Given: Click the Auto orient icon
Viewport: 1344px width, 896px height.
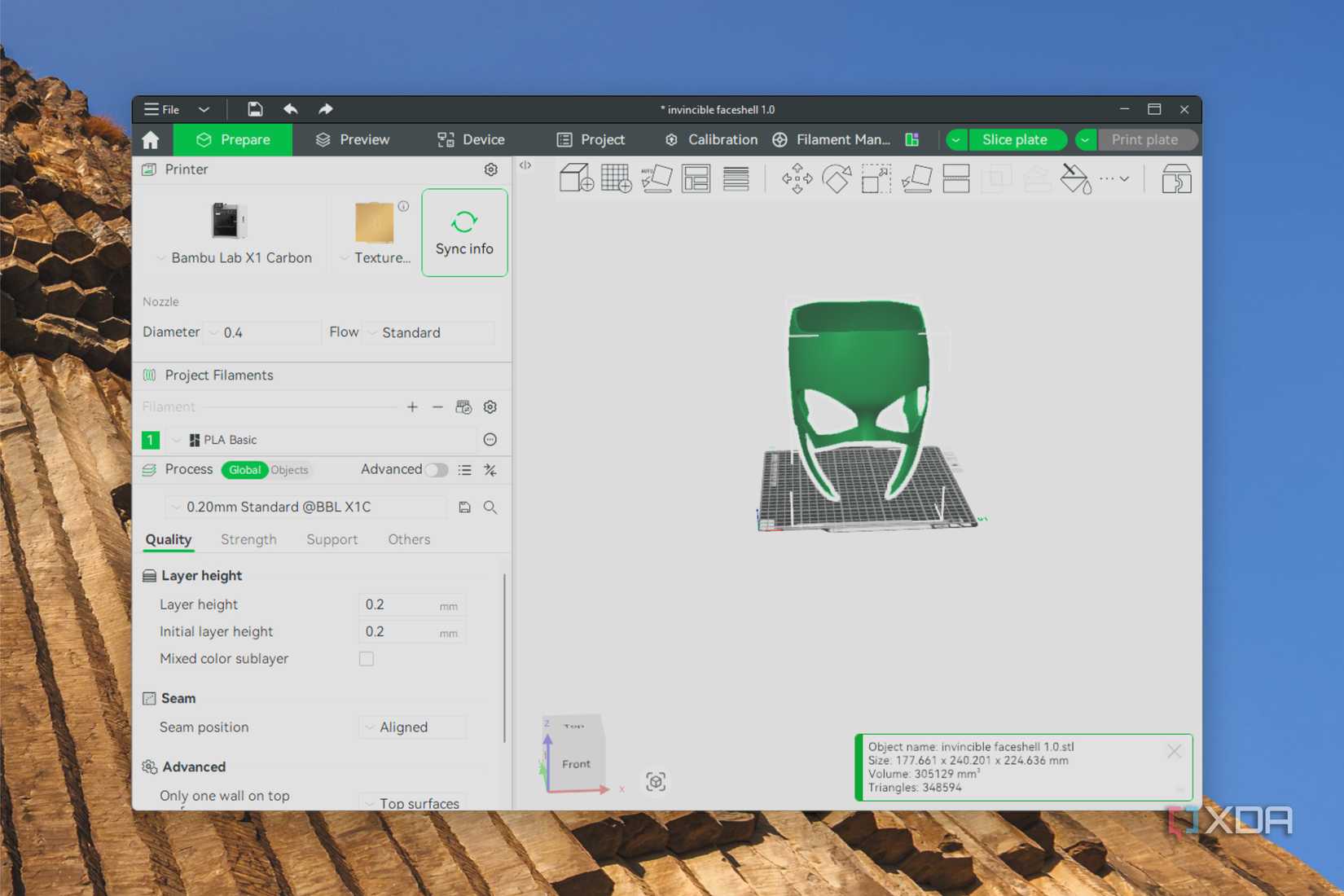Looking at the screenshot, I should coord(657,178).
